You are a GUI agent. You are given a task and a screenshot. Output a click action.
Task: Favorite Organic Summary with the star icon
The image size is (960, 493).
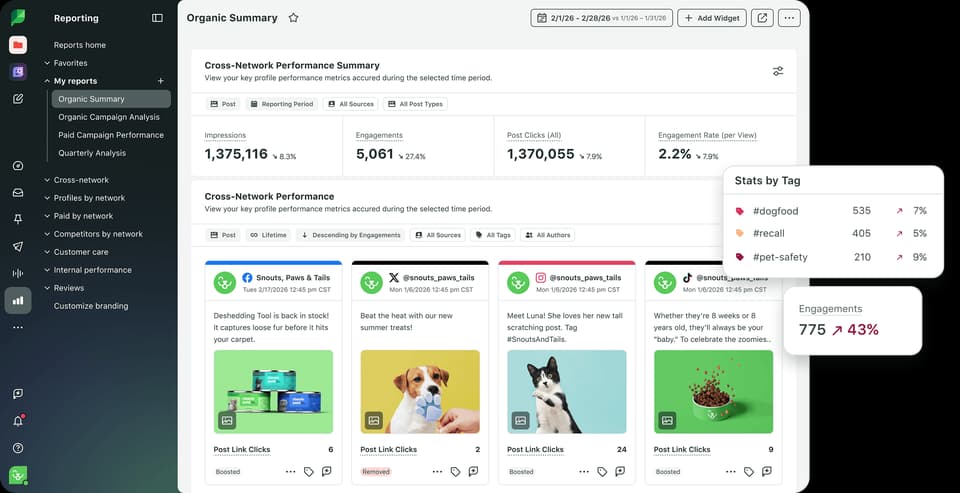point(293,18)
